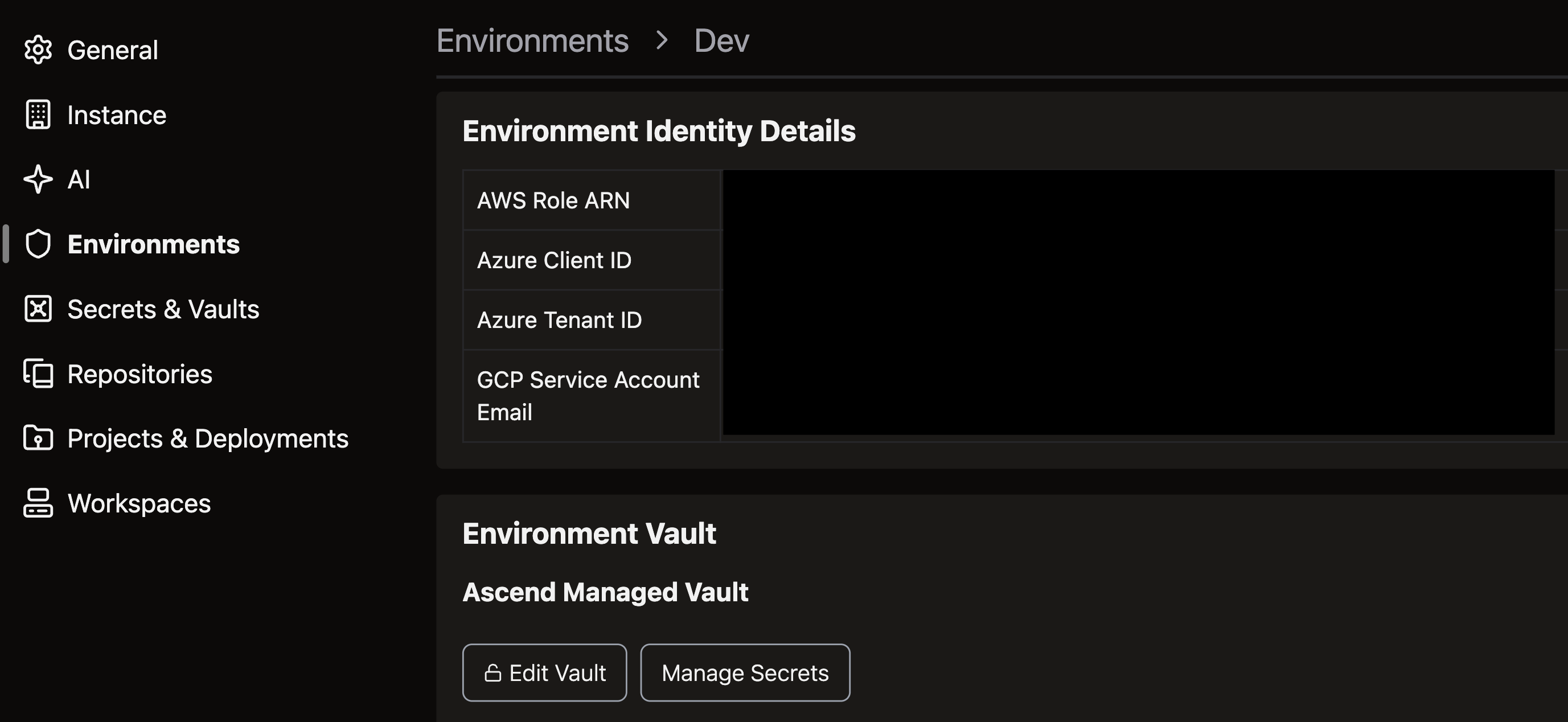Click the General gear icon
Screen dimensions: 1568x722
point(38,50)
